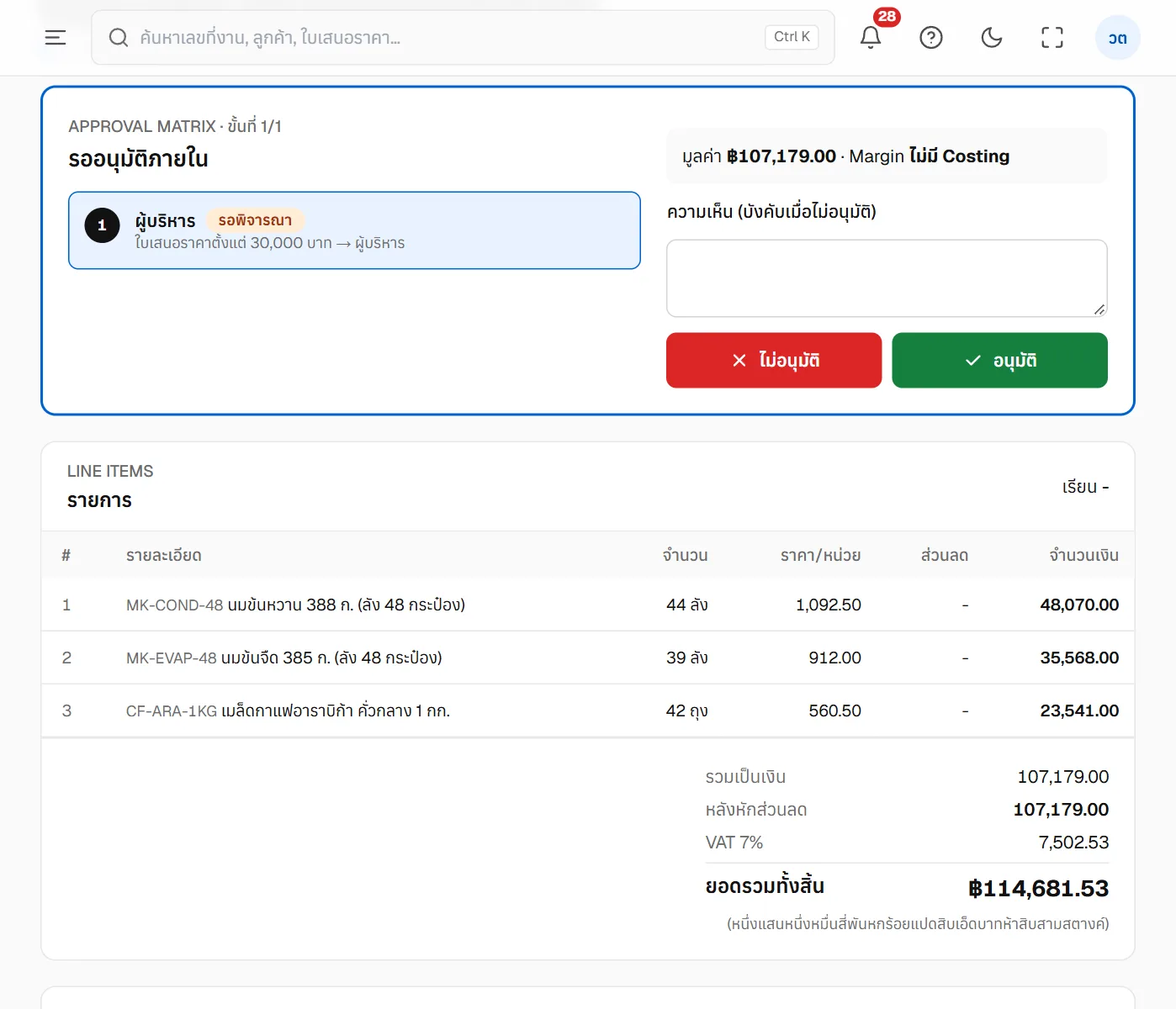Click amount 48,070.00
This screenshot has width=1176, height=1009.
(x=1079, y=605)
